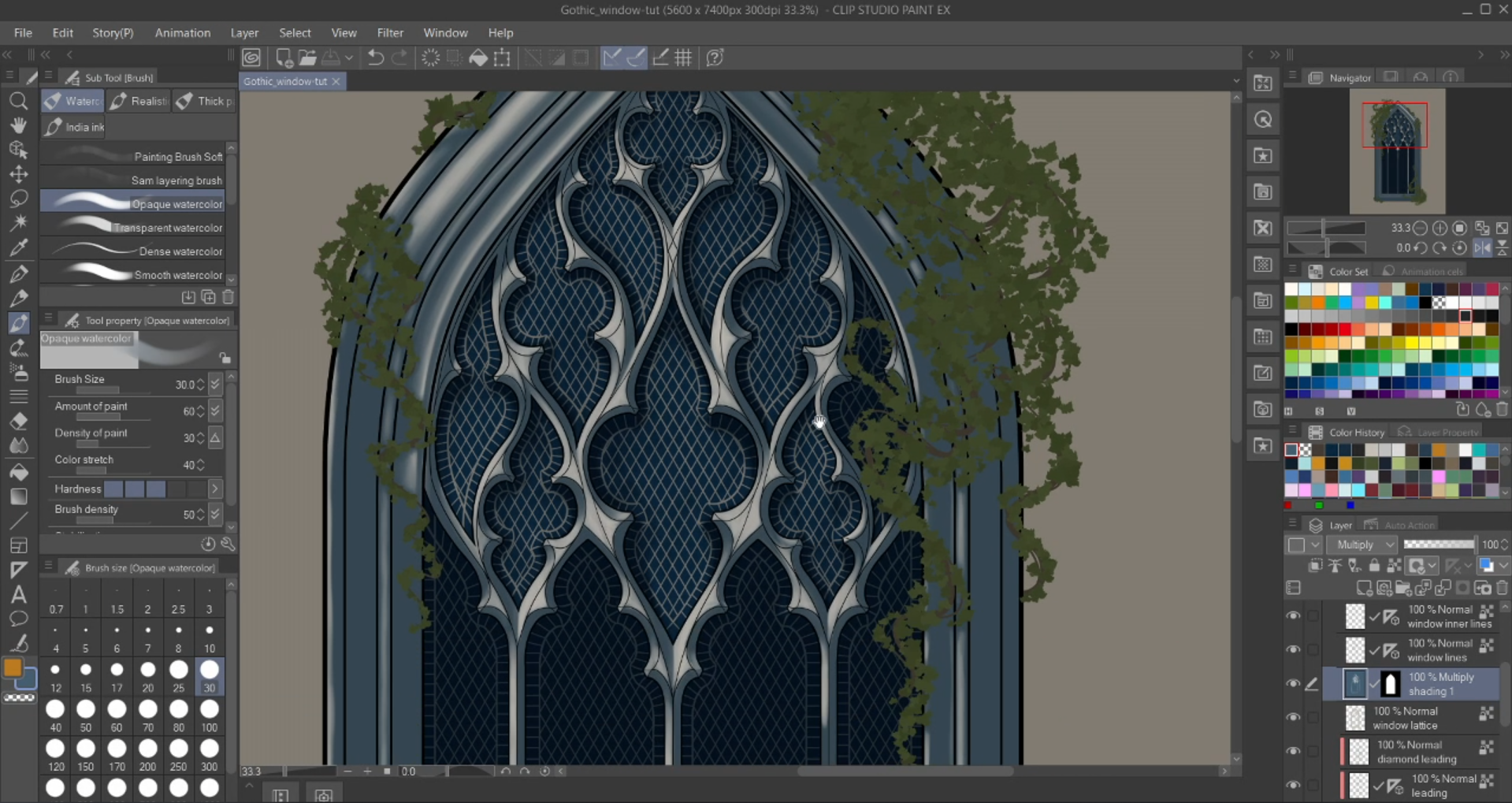Select brush size preset 50

[x=86, y=715]
